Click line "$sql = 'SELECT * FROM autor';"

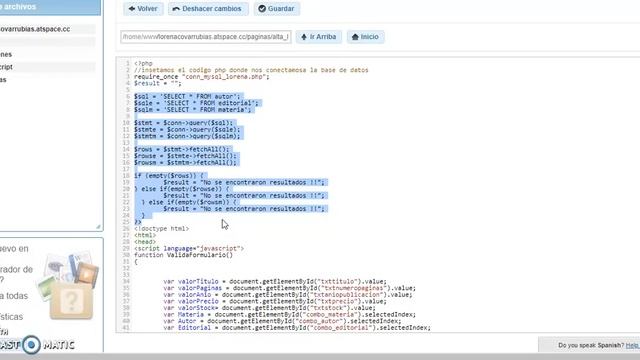click(187, 96)
